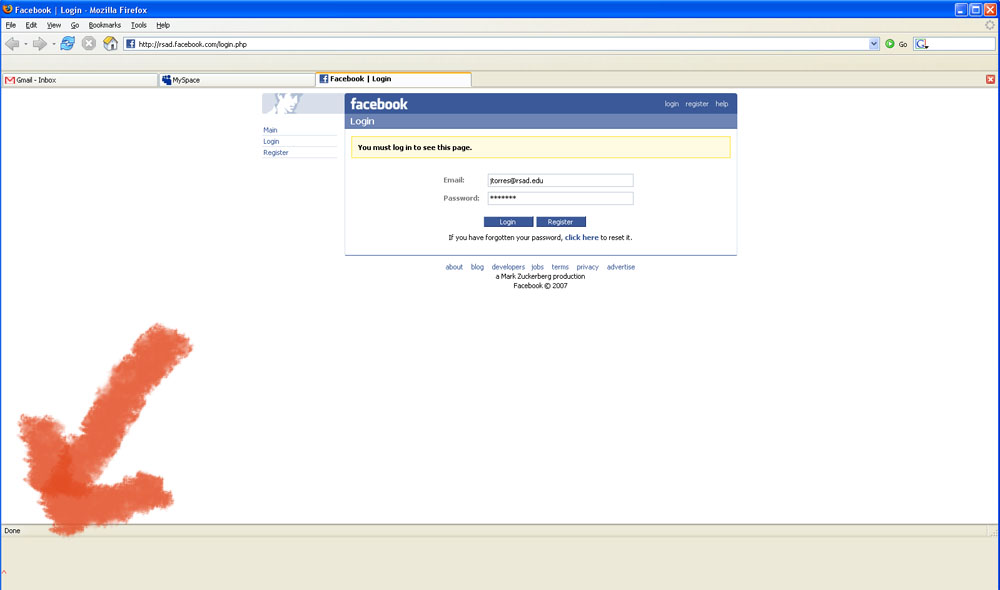Click the blue Register button

(x=561, y=222)
